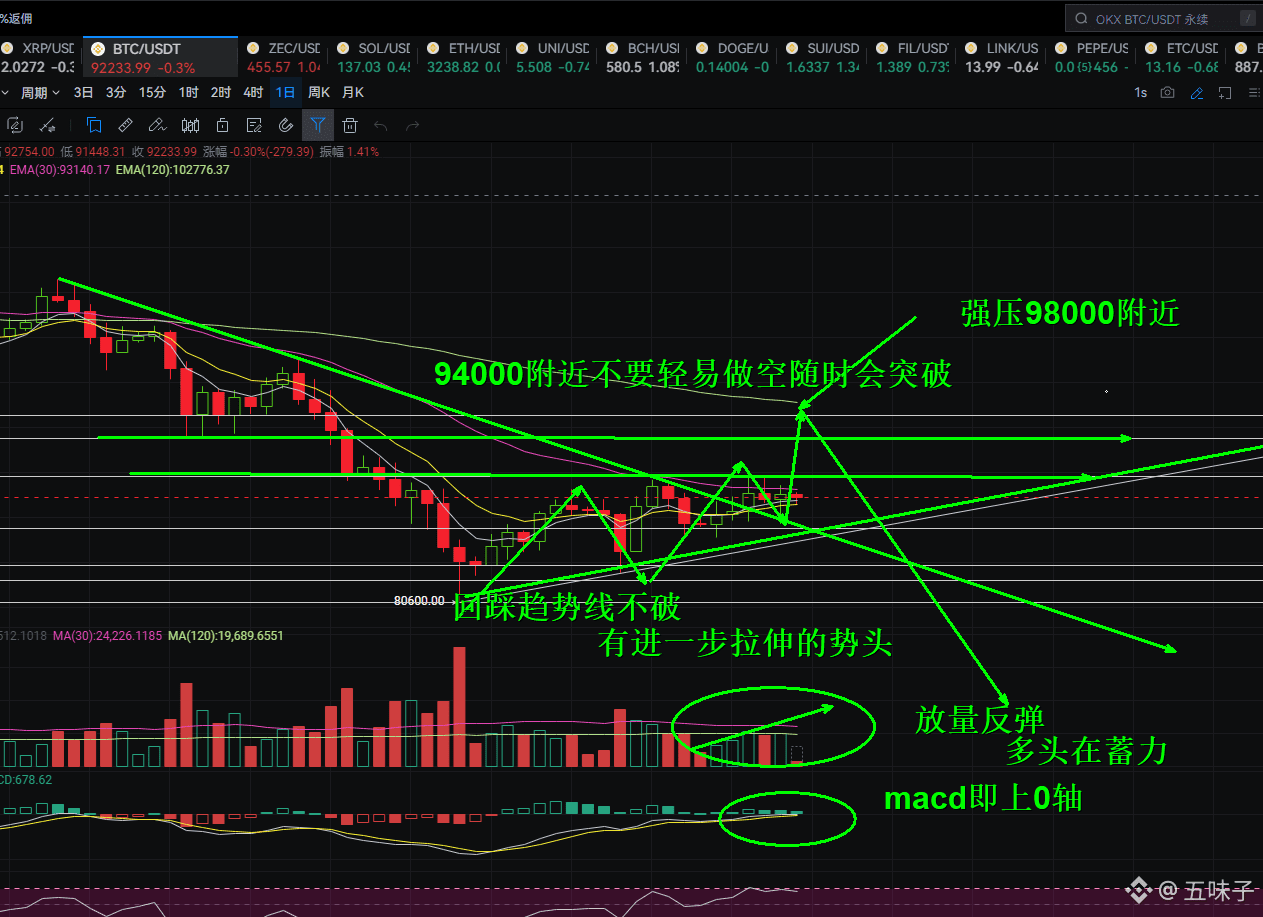Take a chart screenshot with the camera icon
The width and height of the screenshot is (1263, 917).
1167,92
